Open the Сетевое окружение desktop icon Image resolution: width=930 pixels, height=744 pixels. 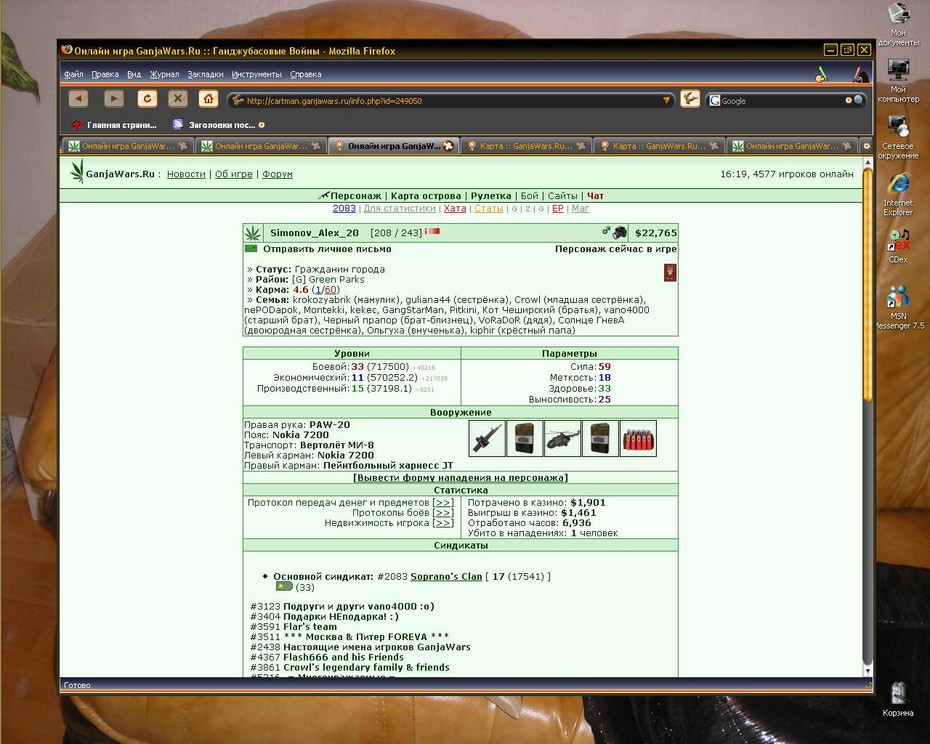pos(898,138)
